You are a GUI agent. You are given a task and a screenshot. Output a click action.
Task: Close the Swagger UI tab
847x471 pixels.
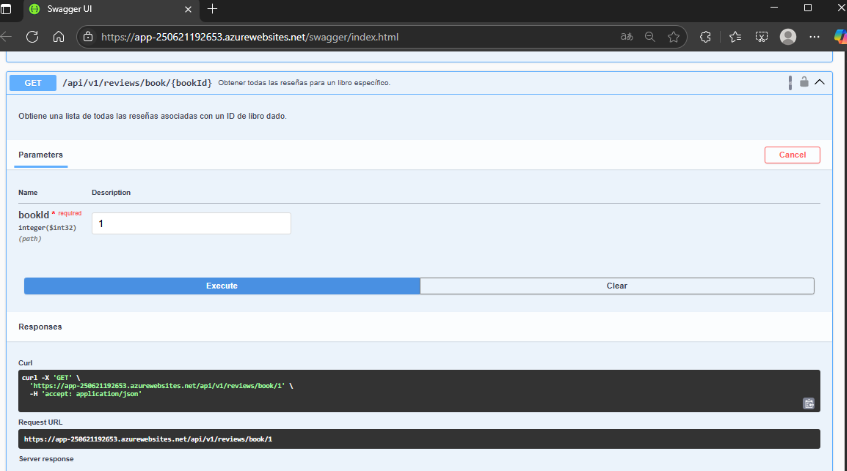pos(188,9)
